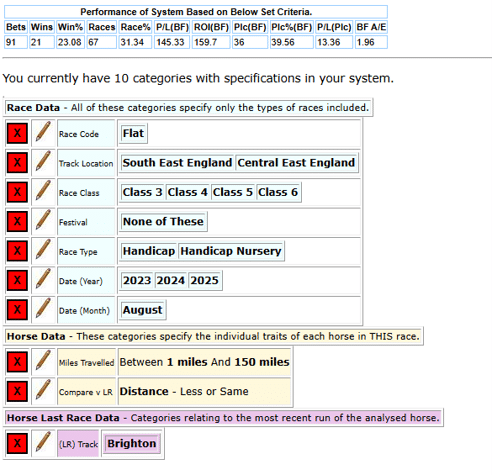This screenshot has height=475, width=492.
Task: Remove the Compare v LR category red X
Action: [x=17, y=391]
